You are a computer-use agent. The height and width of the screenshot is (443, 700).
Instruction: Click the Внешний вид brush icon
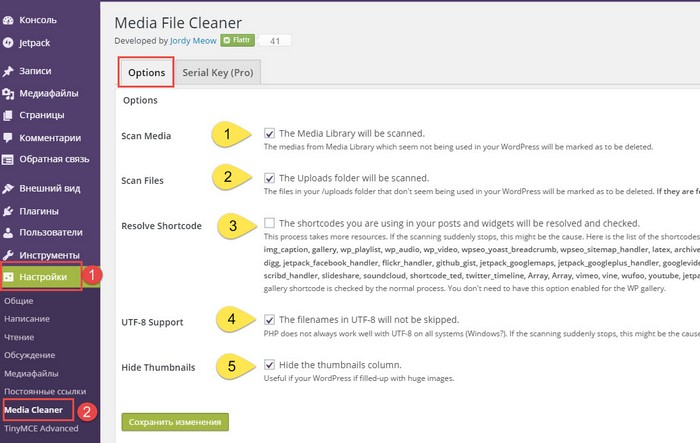[8, 188]
